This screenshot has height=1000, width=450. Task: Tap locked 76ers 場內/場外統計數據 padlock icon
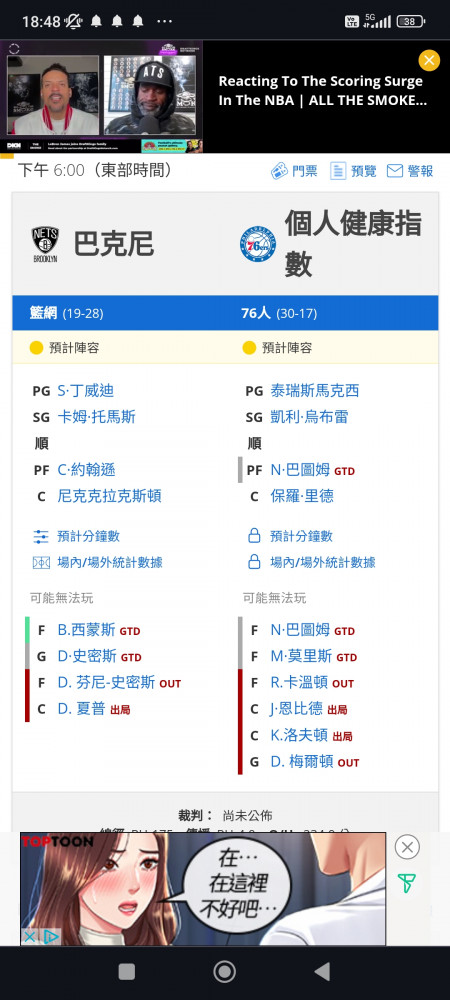[x=254, y=562]
